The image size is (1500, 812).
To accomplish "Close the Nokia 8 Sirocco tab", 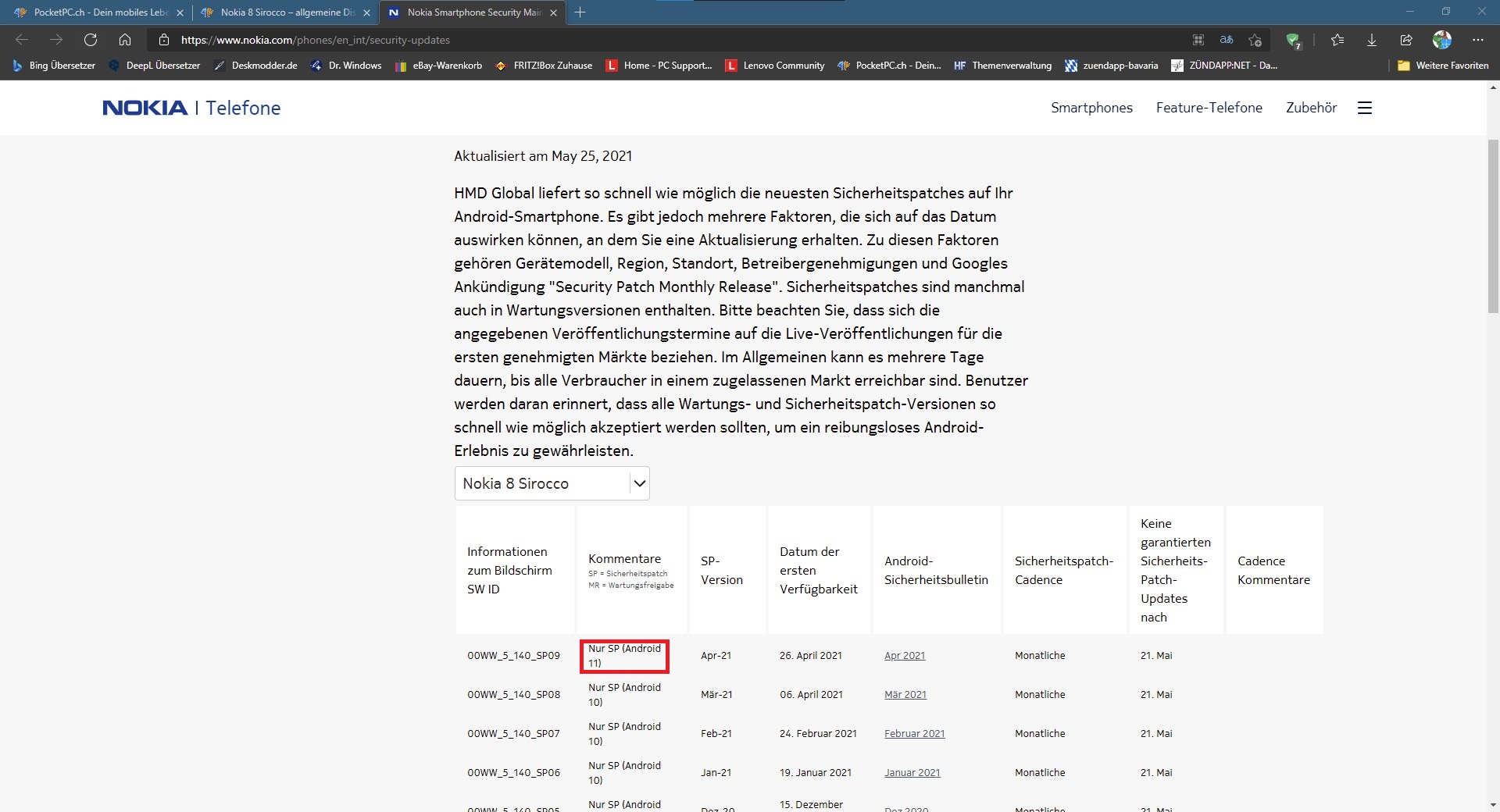I will (366, 12).
